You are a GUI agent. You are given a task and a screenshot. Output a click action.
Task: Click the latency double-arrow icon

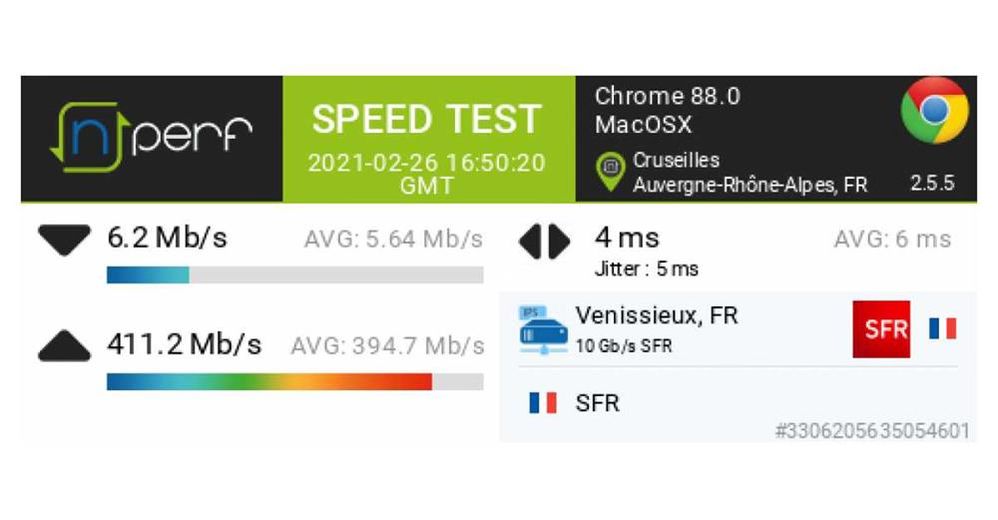(545, 240)
